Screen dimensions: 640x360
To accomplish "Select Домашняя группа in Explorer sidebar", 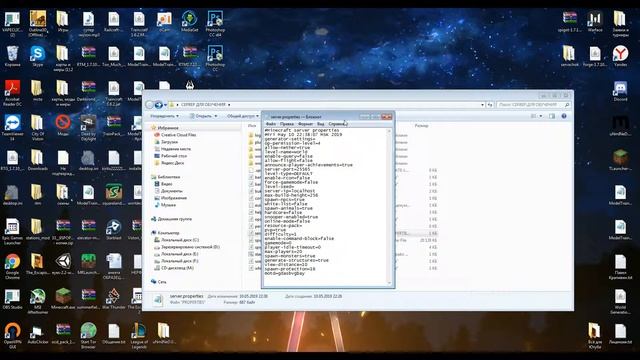I will click(x=174, y=219).
